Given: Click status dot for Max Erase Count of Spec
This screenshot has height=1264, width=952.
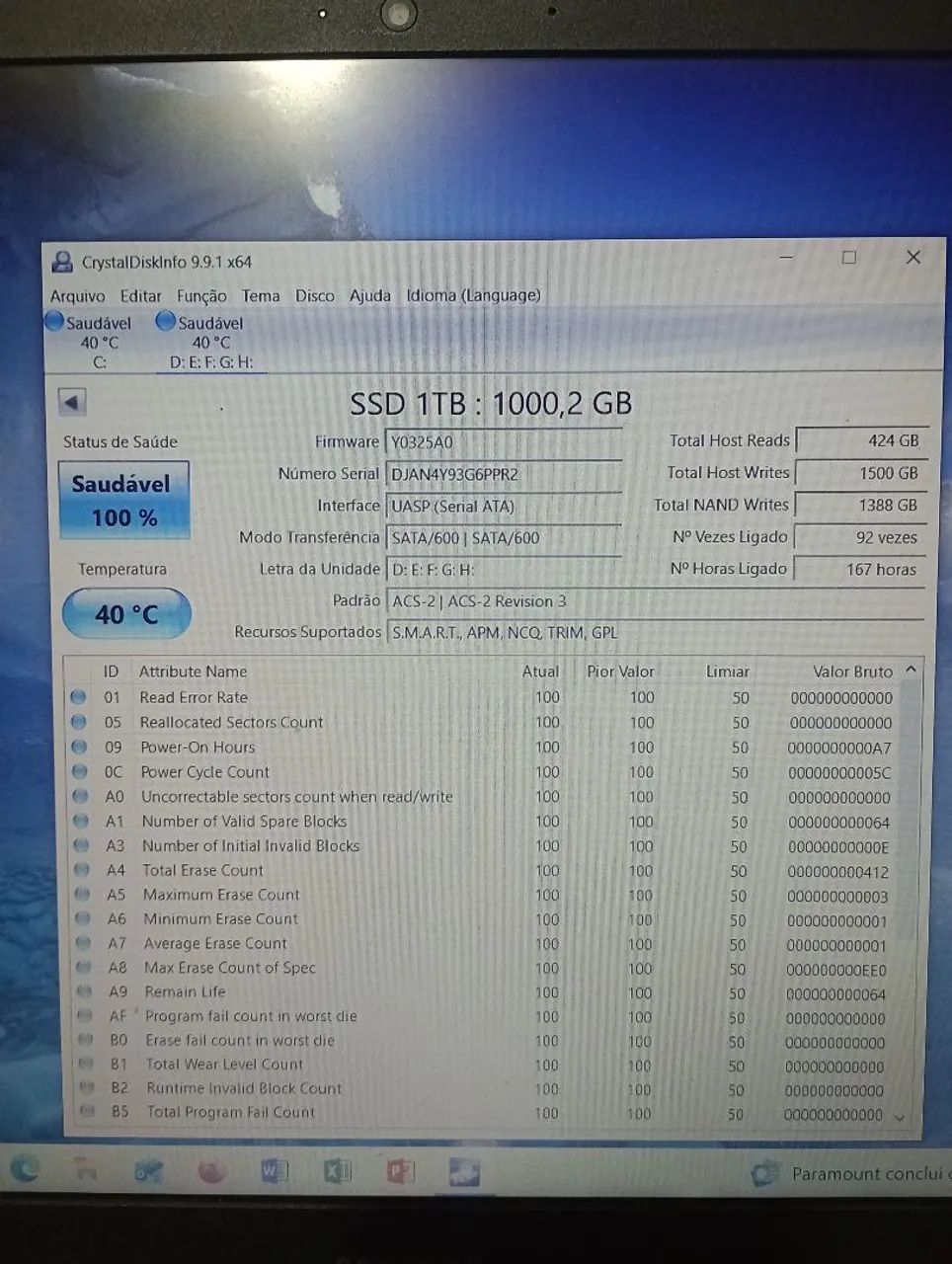Looking at the screenshot, I should click(x=85, y=968).
